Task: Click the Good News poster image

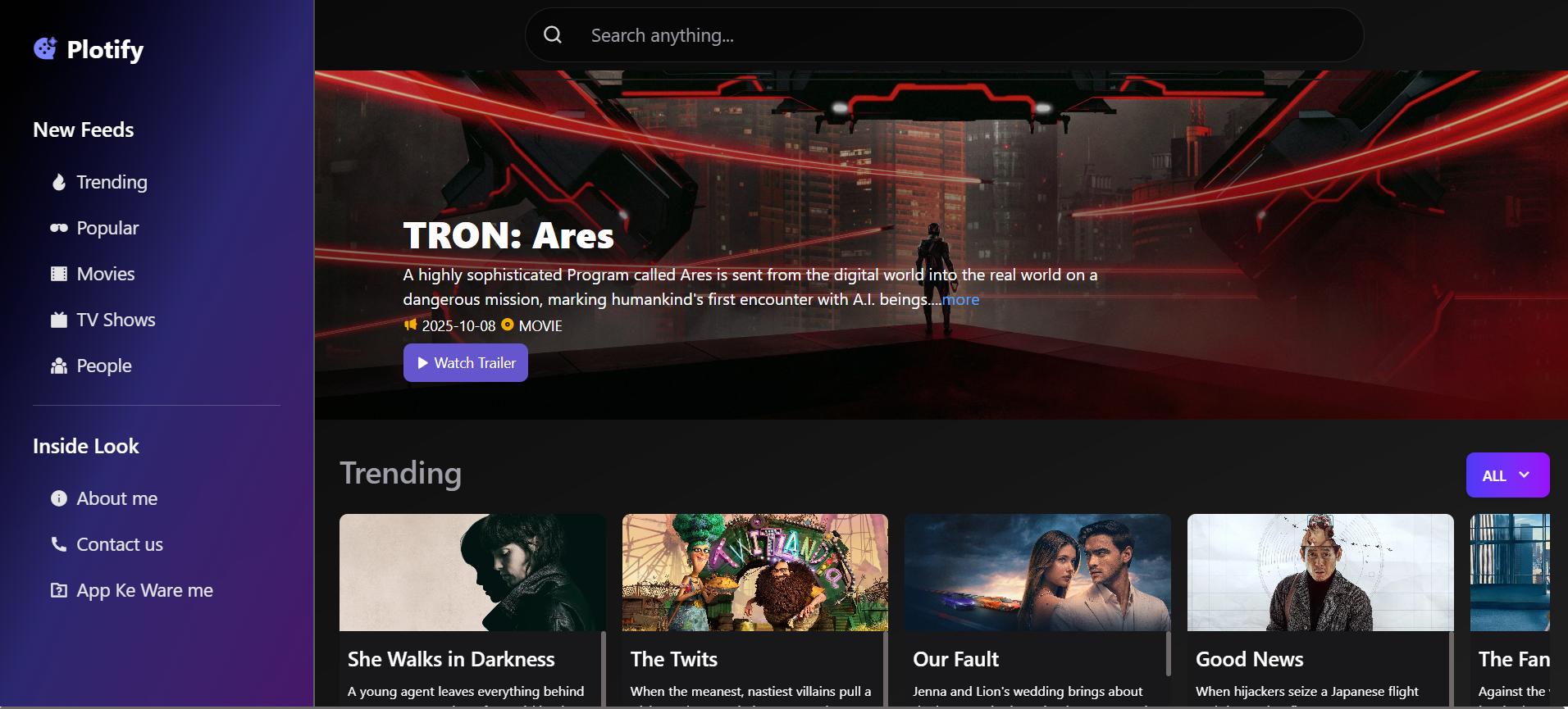Action: coord(1320,572)
